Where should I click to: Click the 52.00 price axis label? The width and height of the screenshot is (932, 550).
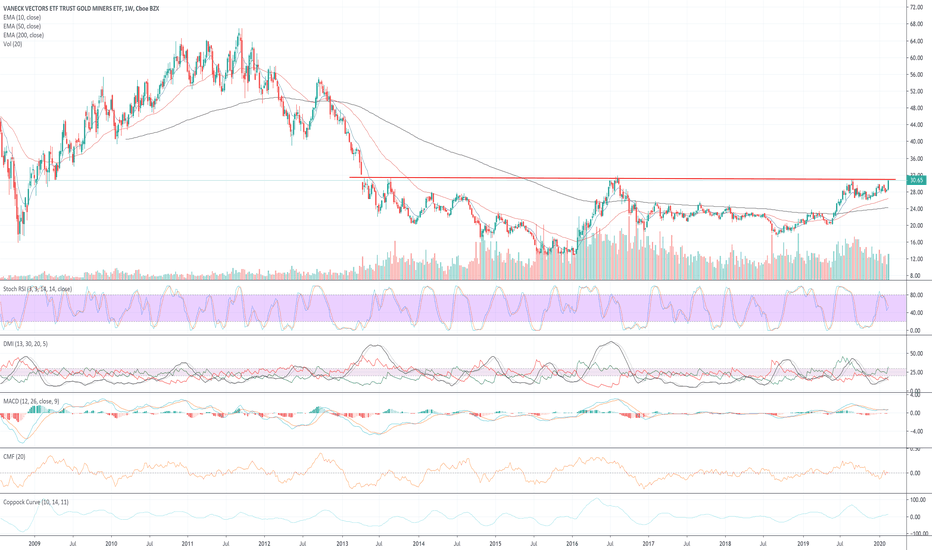916,92
